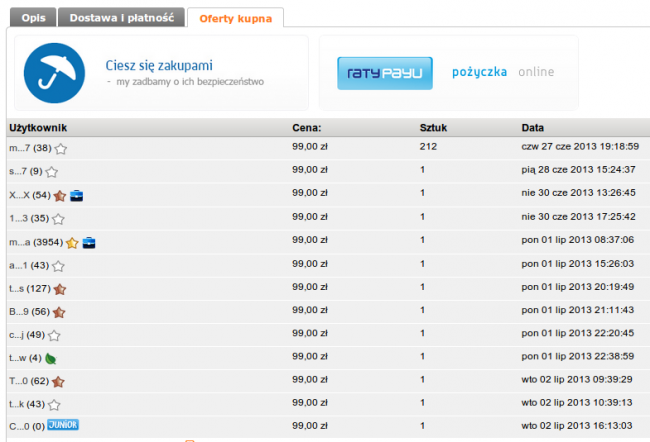Screen dimensions: 650x442
Task: Click date pon 01 lip 2013 21:11:43
Action: 577,311
